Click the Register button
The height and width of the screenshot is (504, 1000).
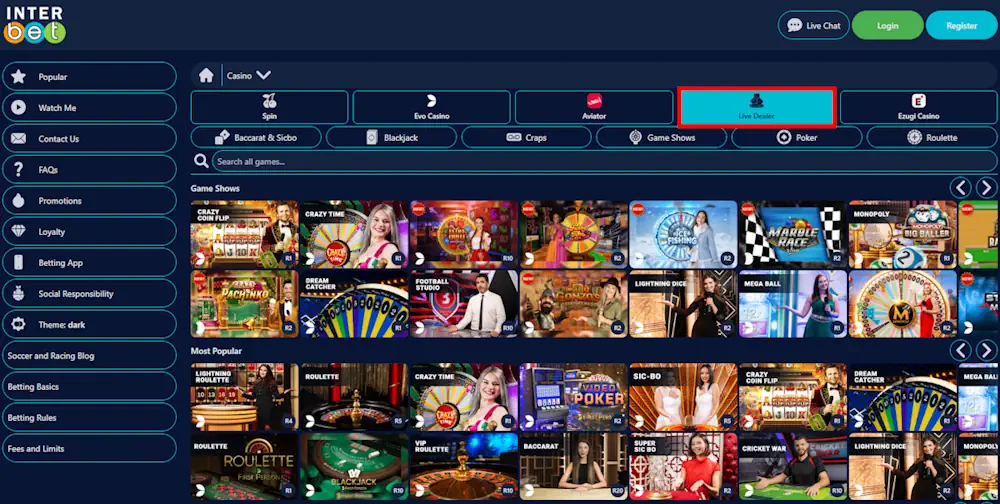pos(961,26)
